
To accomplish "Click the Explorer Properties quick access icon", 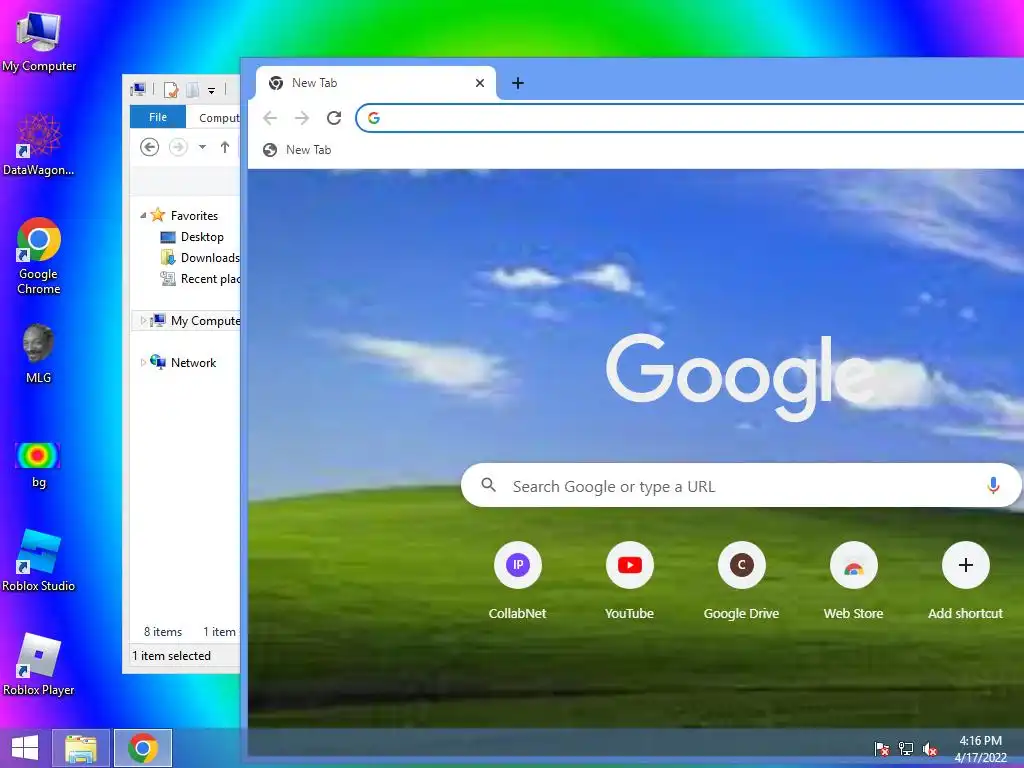I will pos(171,89).
